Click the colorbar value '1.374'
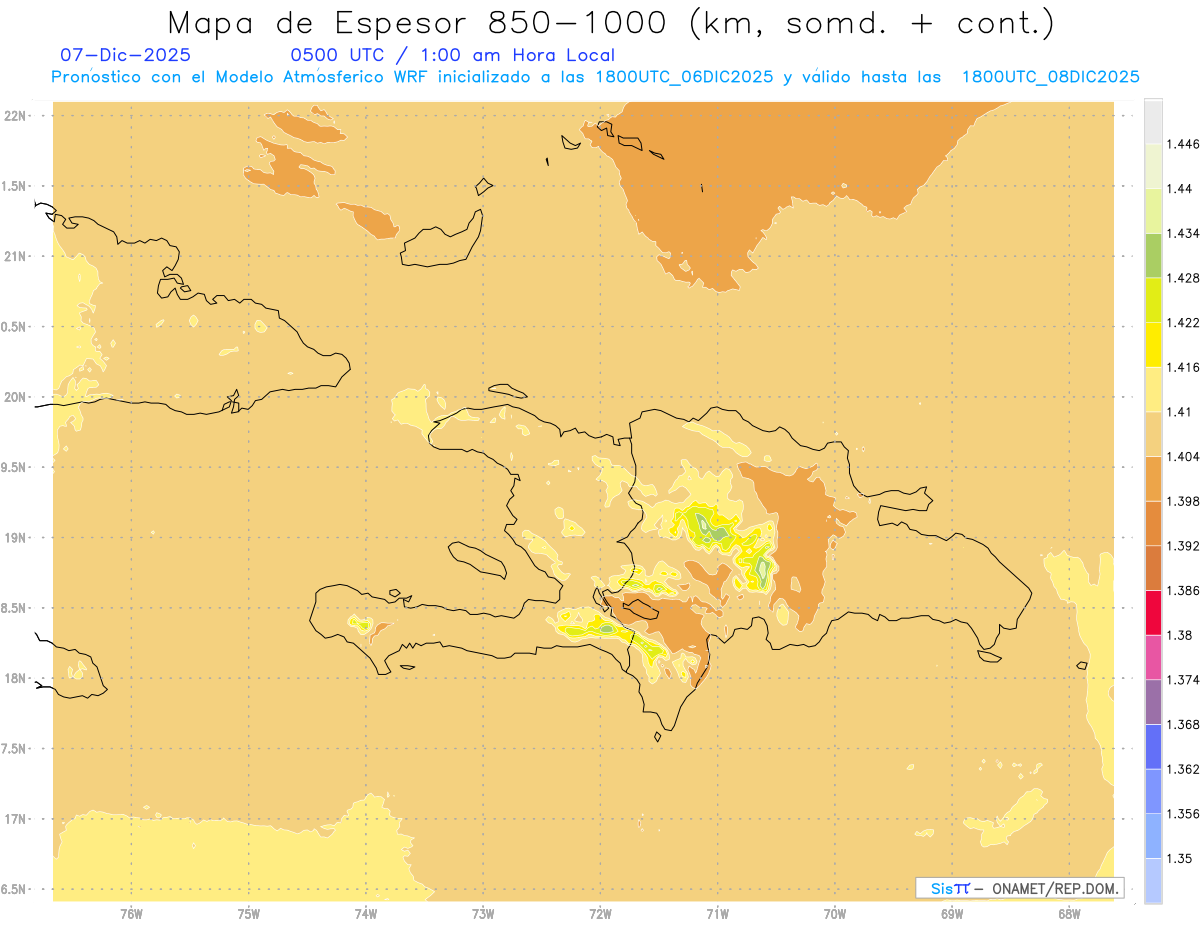Screen dimensions: 1200x927 tap(1183, 680)
